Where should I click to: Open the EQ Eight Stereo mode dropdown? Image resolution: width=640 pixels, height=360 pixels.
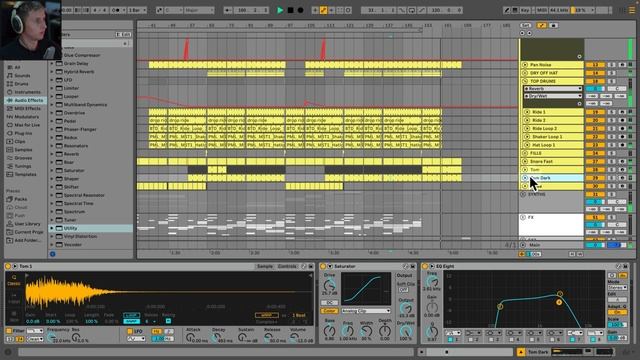pyautogui.click(x=617, y=287)
